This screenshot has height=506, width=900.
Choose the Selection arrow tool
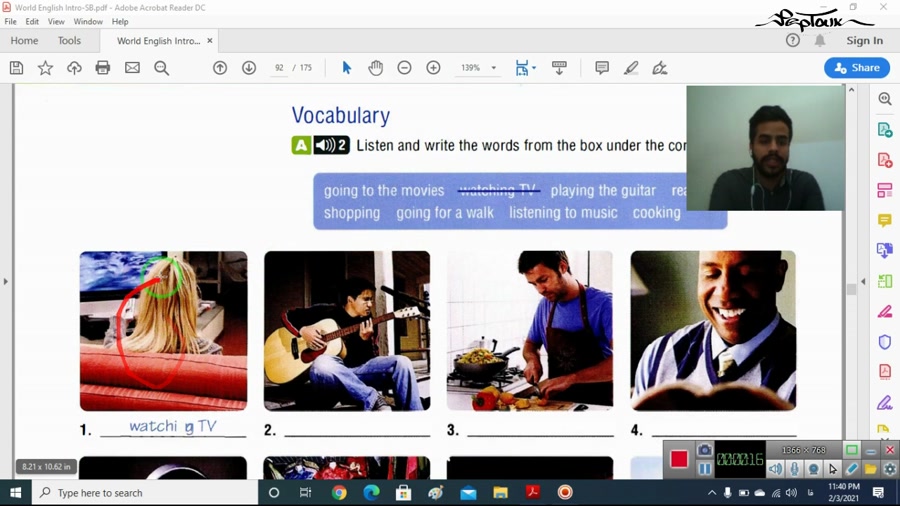tap(346, 68)
